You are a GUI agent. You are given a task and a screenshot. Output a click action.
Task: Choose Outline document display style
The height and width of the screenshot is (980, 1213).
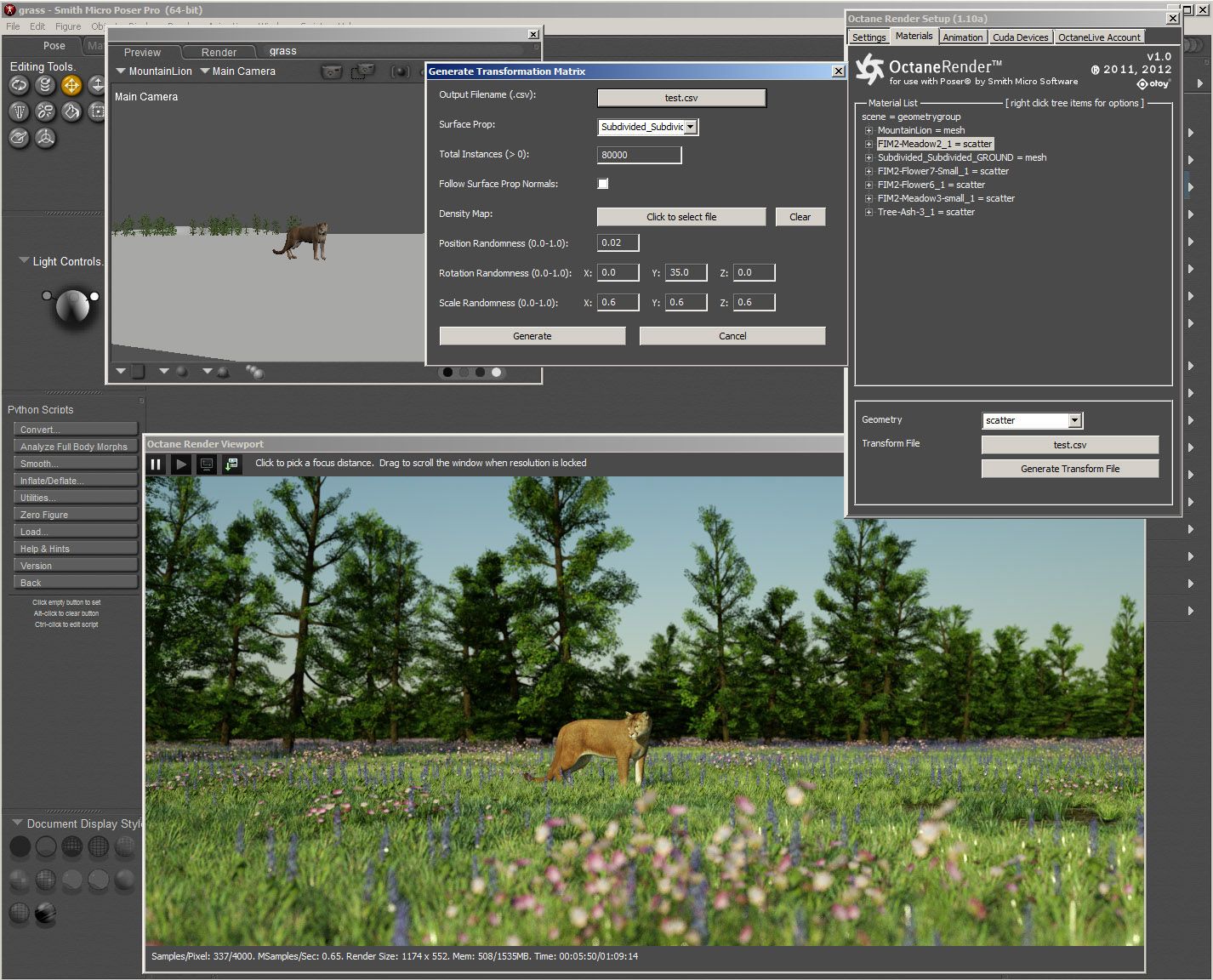point(46,846)
